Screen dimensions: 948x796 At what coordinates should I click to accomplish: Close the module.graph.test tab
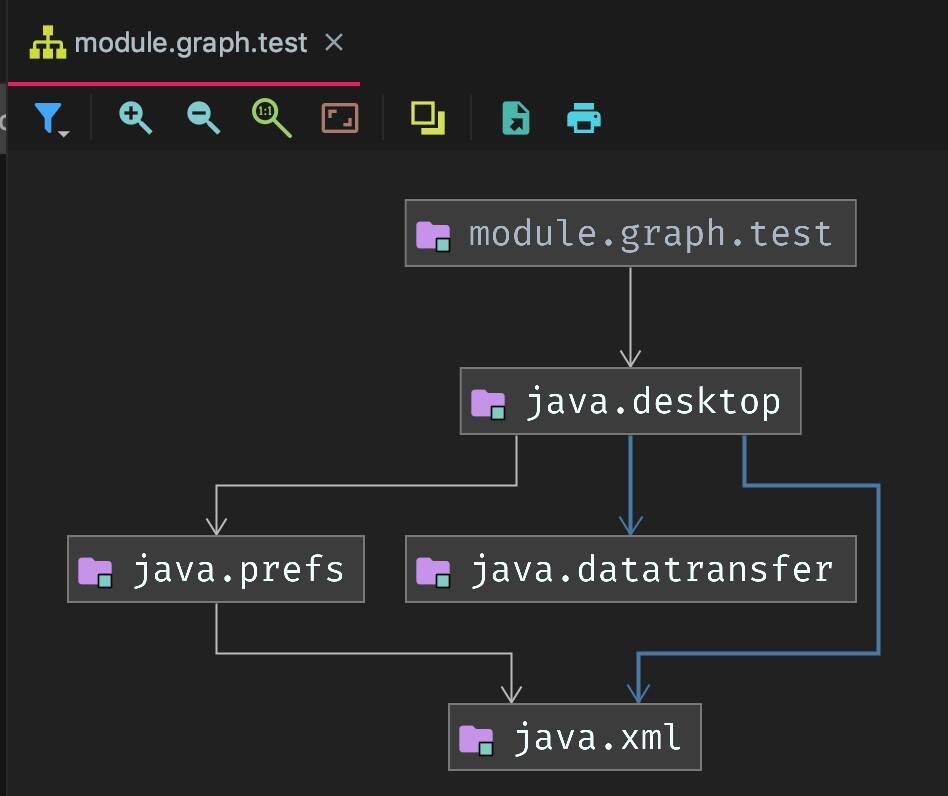click(333, 42)
